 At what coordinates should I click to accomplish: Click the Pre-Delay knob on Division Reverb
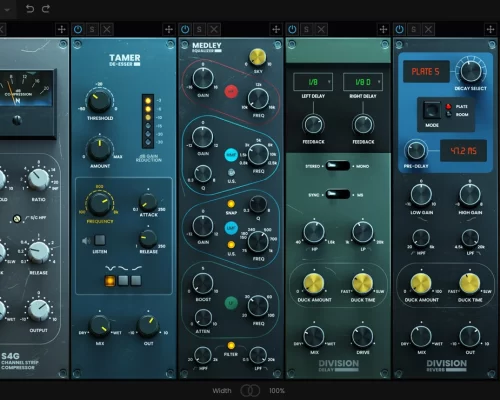(416, 151)
